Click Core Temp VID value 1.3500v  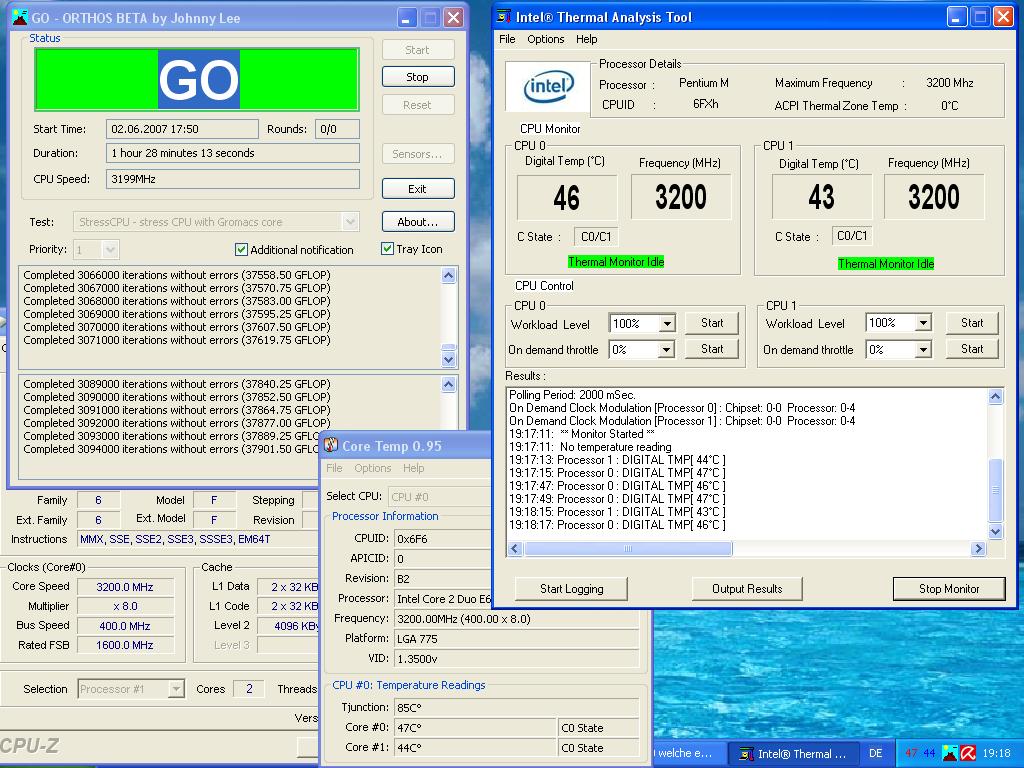pyautogui.click(x=517, y=659)
